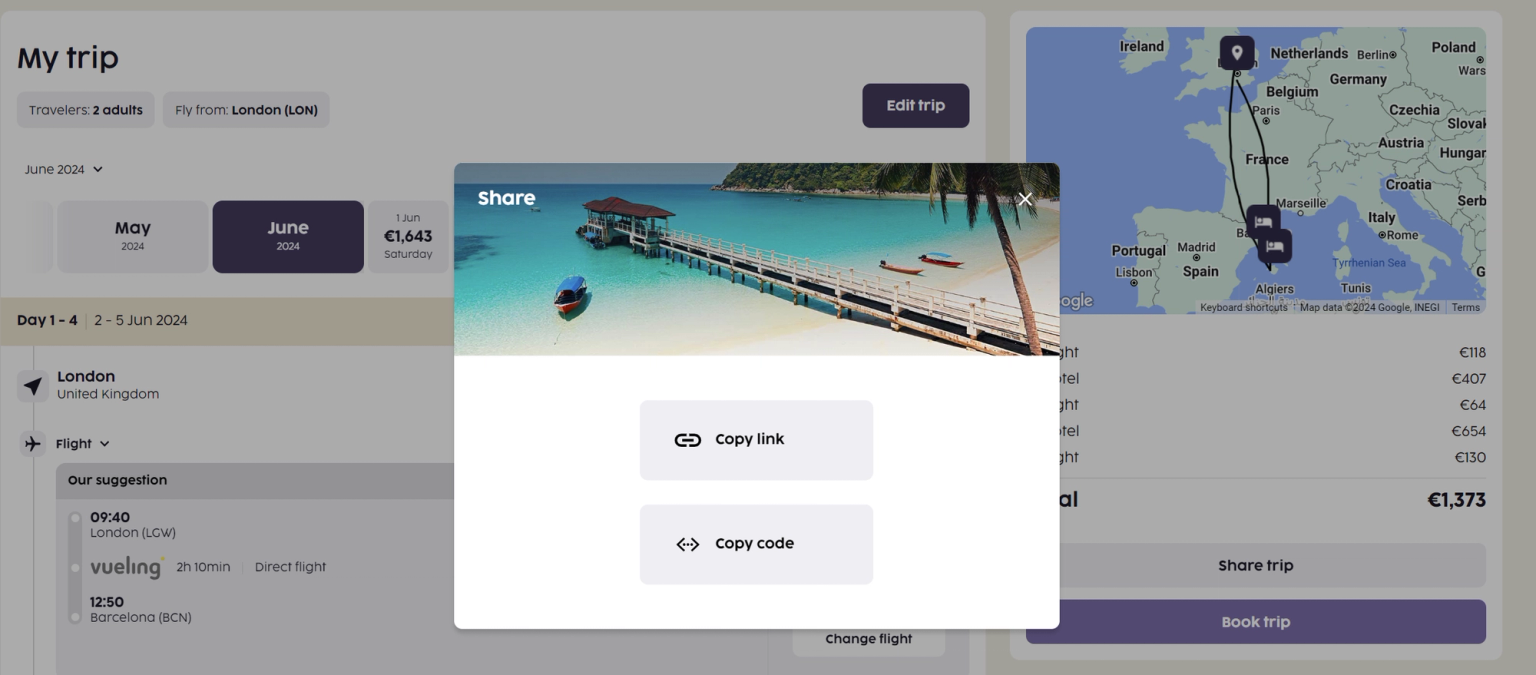
Task: Expand the June 2024 month dropdown
Action: tap(64, 169)
